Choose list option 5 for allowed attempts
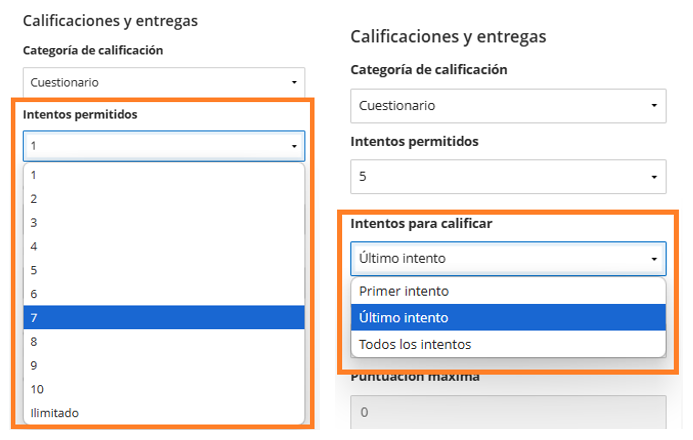Image resolution: width=693 pixels, height=440 pixels. (x=163, y=270)
